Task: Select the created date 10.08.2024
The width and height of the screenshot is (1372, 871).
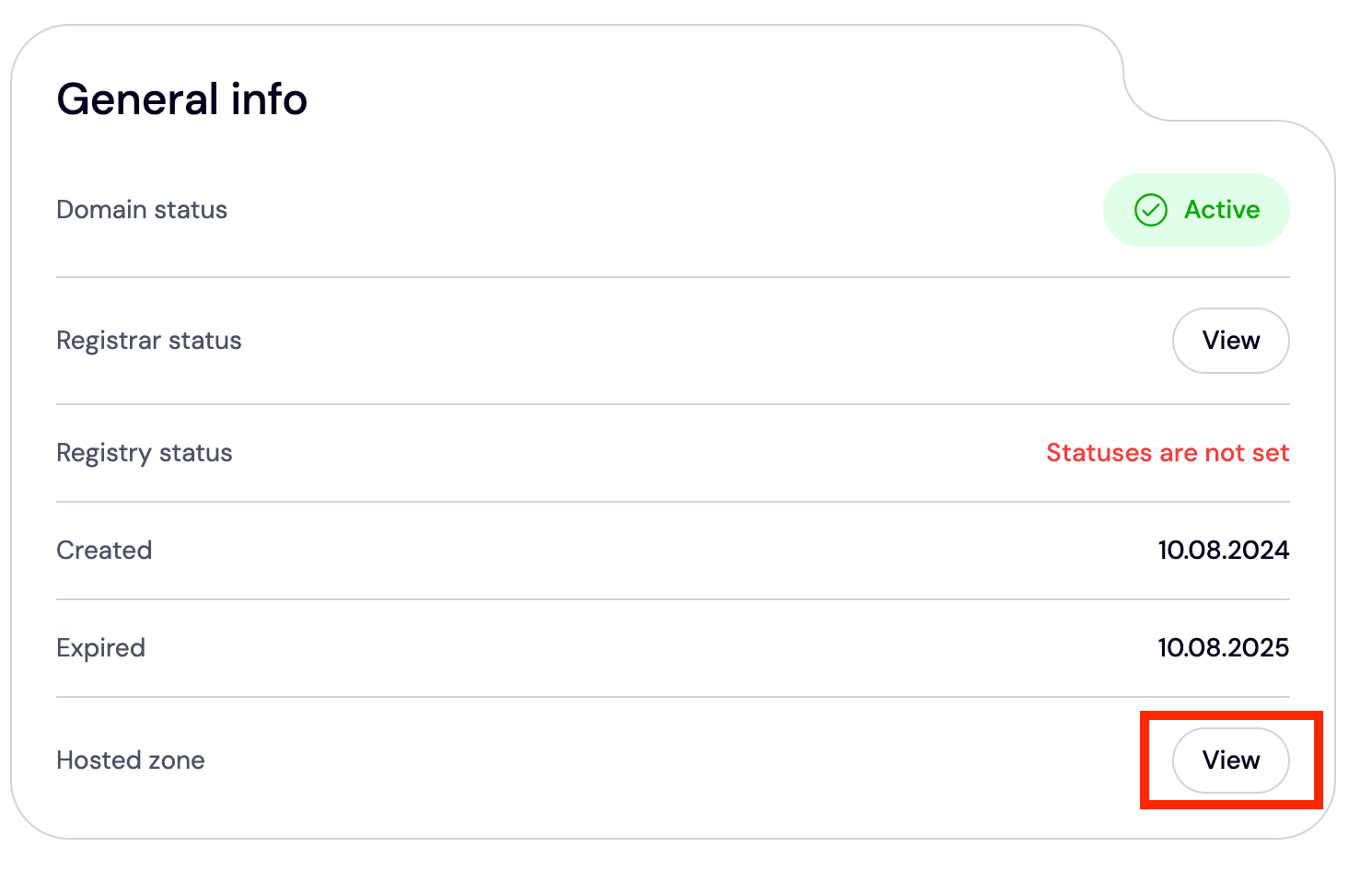Action: coord(1223,551)
